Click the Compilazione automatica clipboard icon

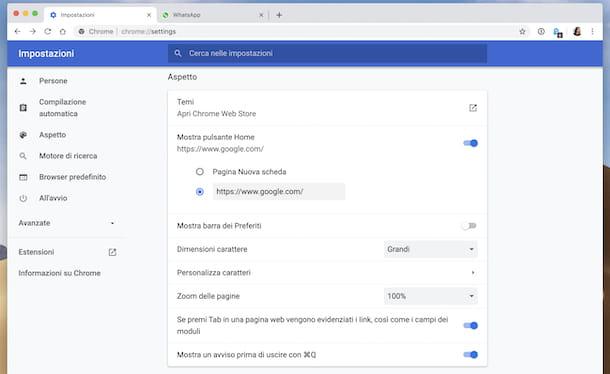23,108
